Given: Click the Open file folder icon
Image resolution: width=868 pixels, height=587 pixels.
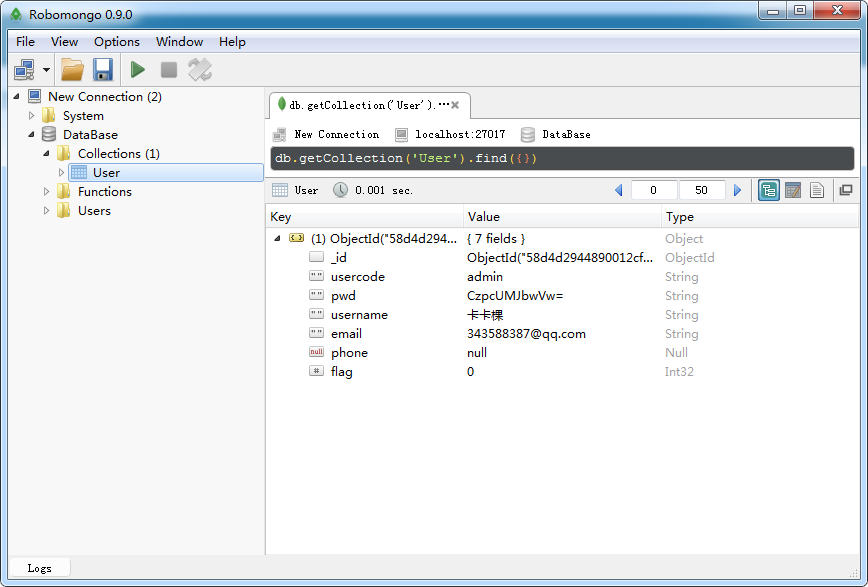Looking at the screenshot, I should click(72, 70).
